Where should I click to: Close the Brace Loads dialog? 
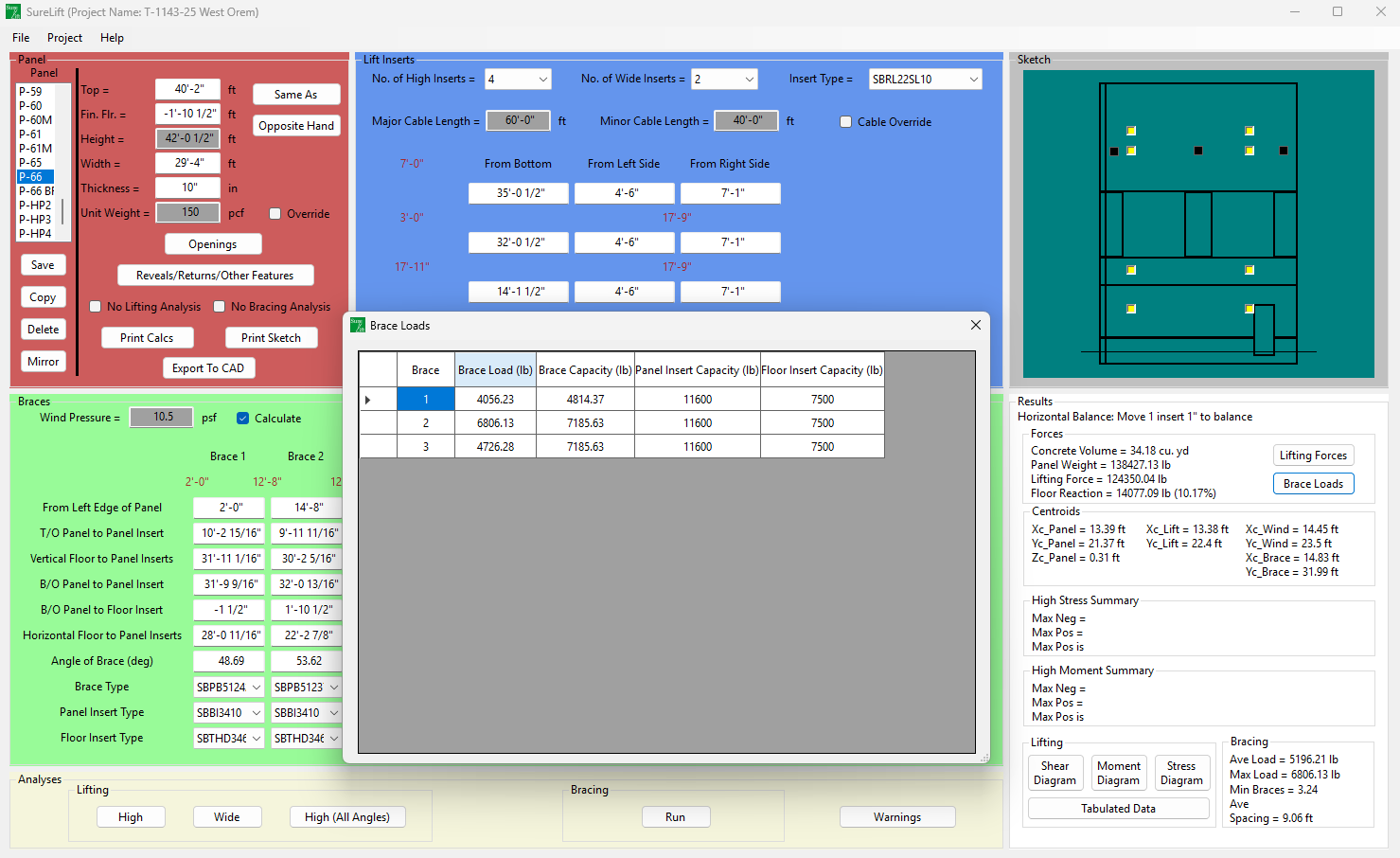tap(975, 325)
